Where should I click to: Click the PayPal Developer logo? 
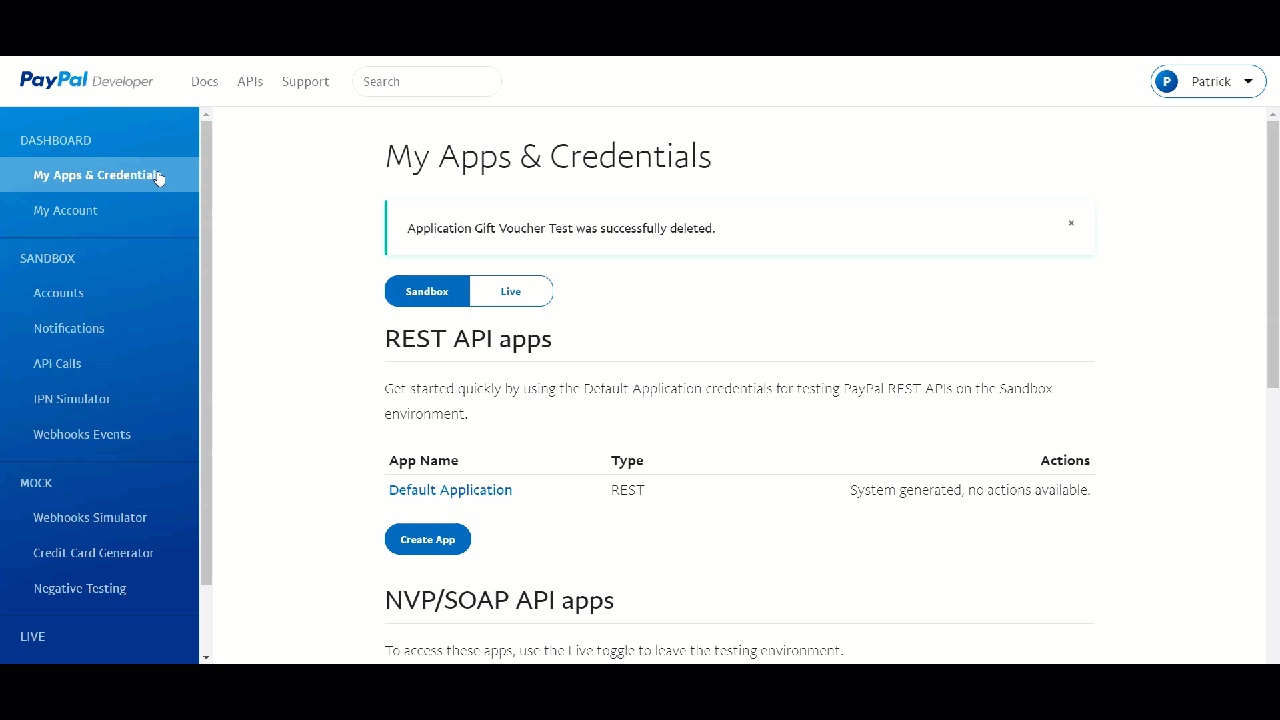[x=86, y=81]
